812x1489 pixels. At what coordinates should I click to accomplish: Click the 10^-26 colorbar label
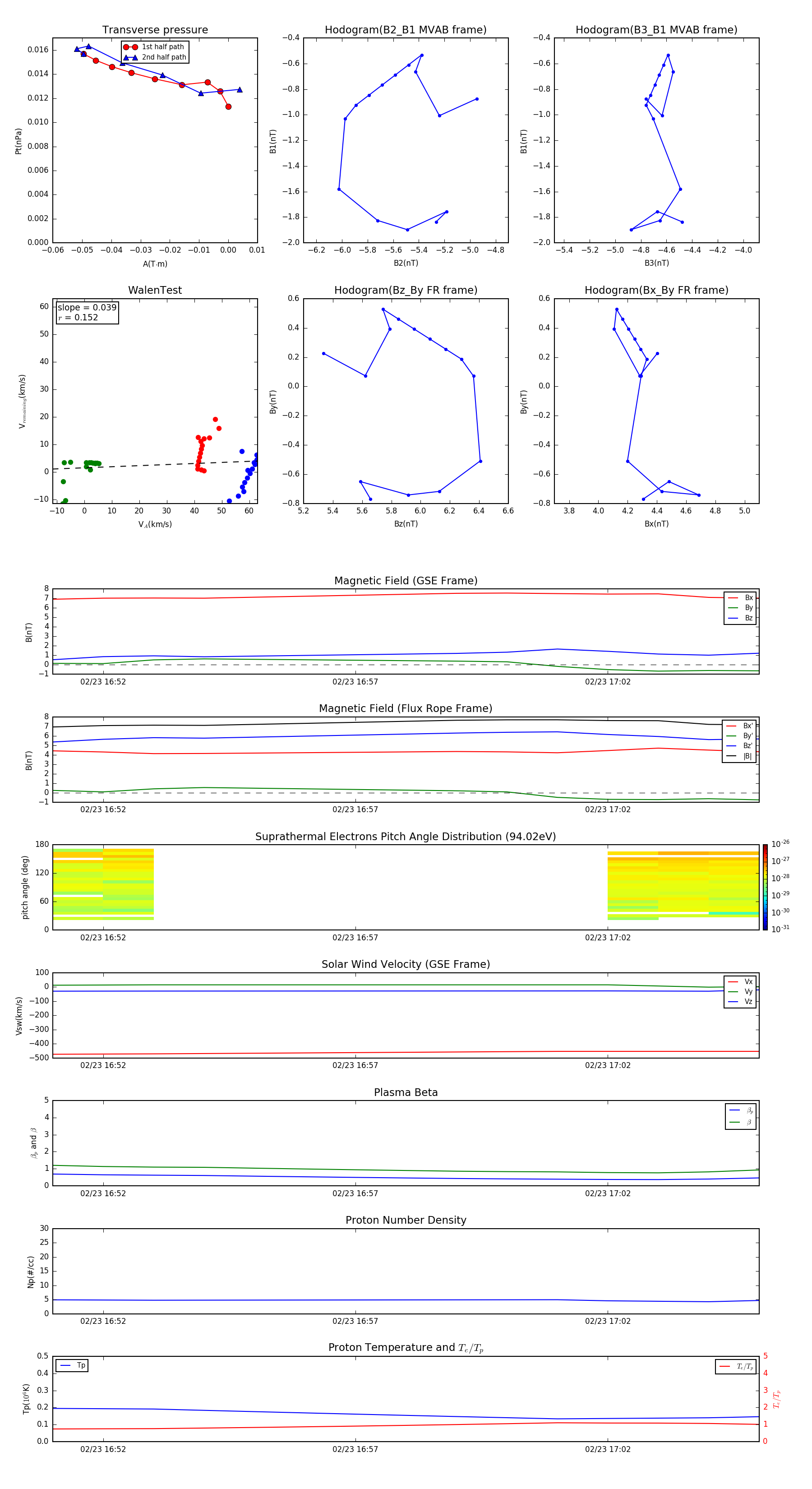coord(780,845)
